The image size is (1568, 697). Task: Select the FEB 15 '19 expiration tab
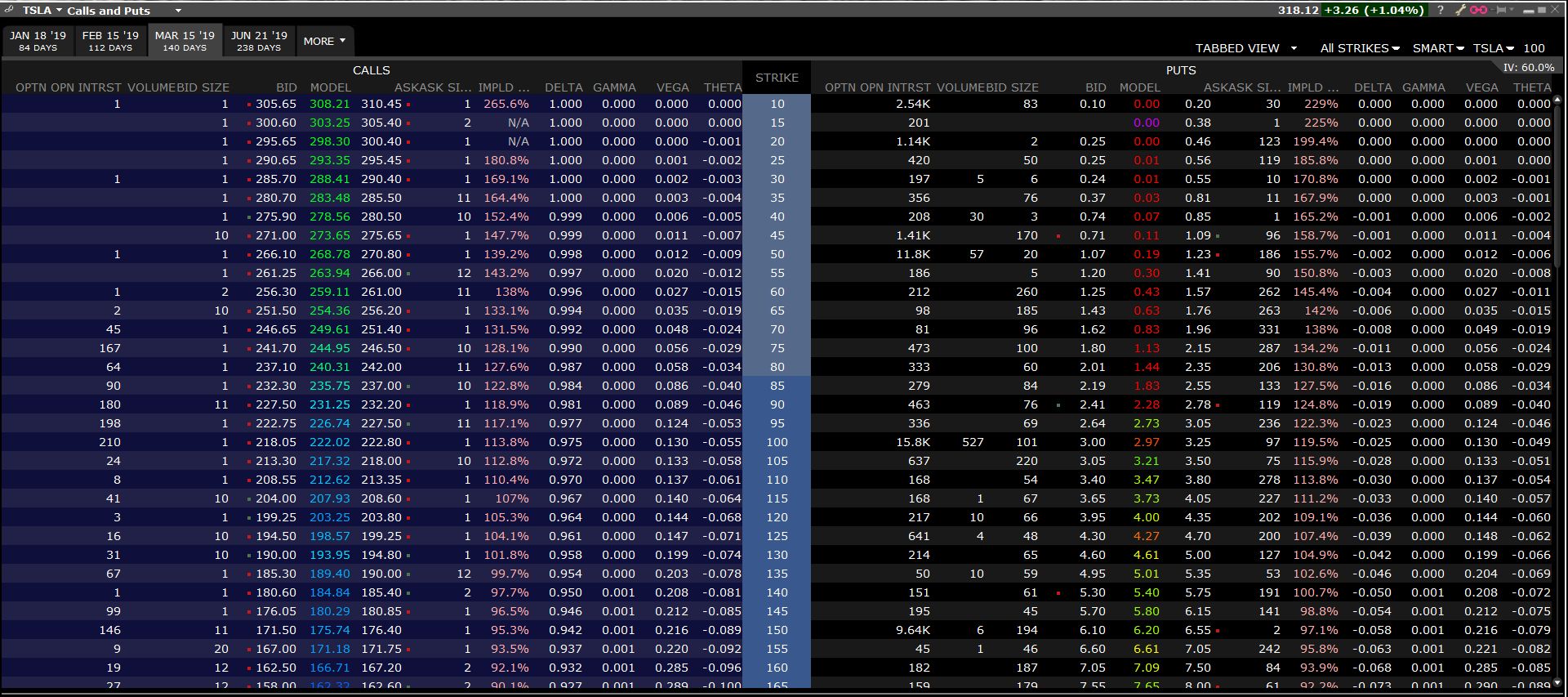[x=110, y=41]
